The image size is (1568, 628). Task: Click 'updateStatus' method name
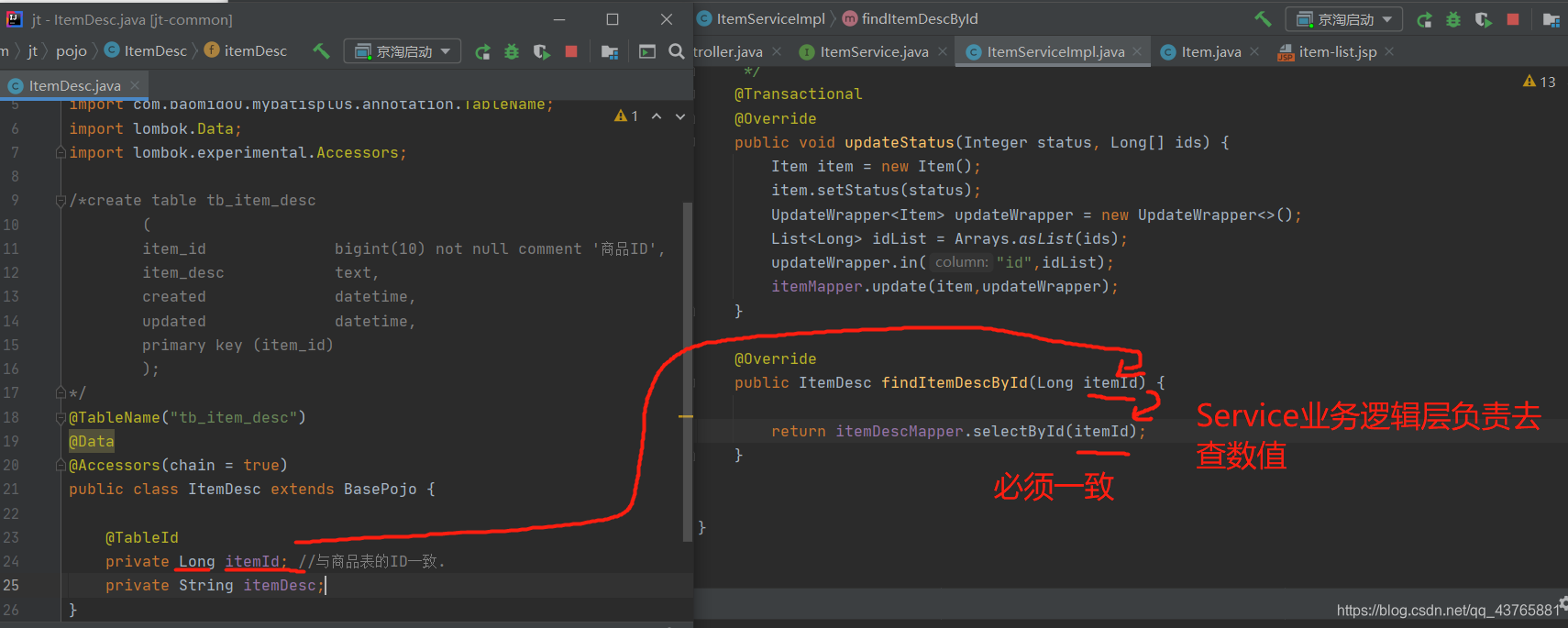[900, 142]
